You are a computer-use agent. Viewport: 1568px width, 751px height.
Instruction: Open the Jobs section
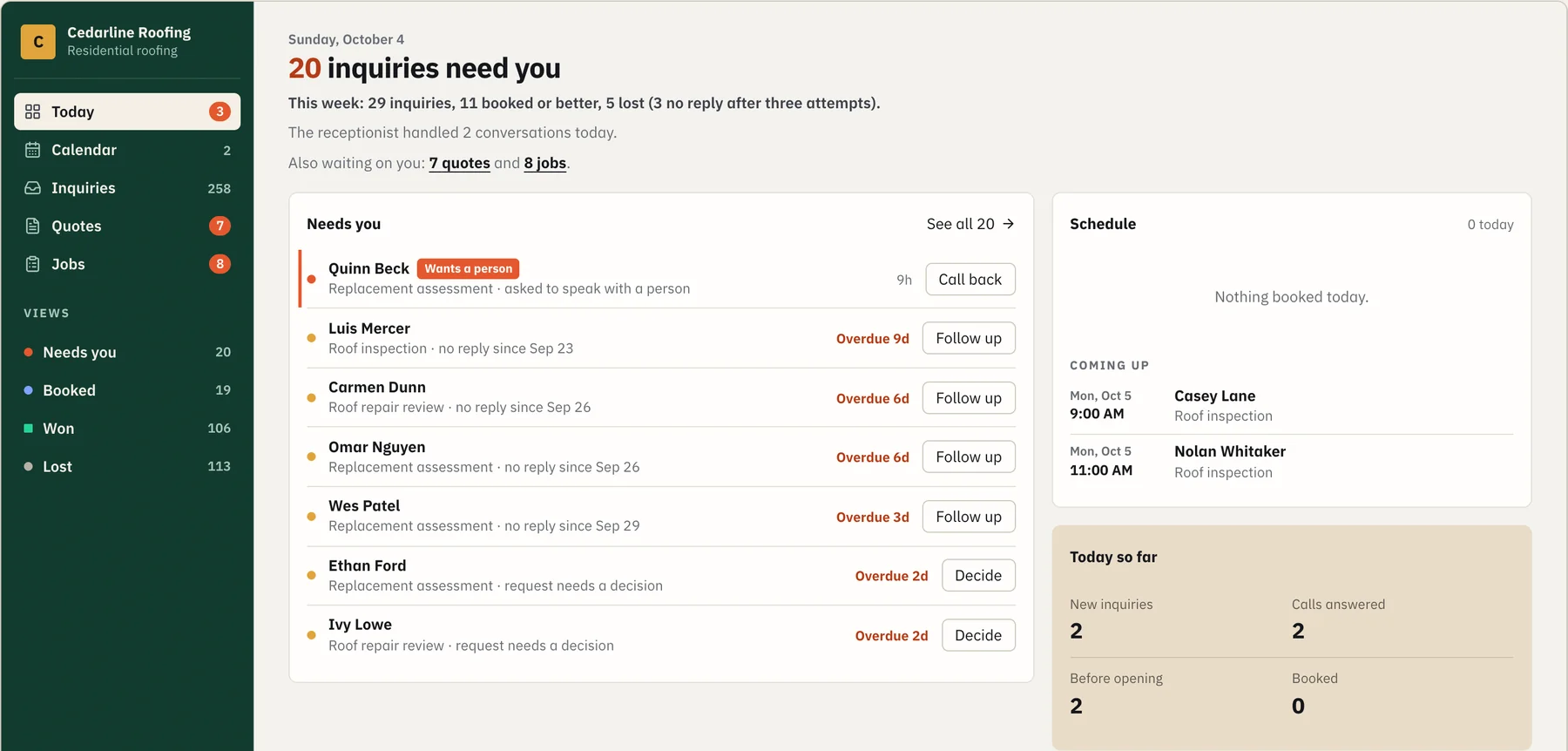tap(127, 264)
